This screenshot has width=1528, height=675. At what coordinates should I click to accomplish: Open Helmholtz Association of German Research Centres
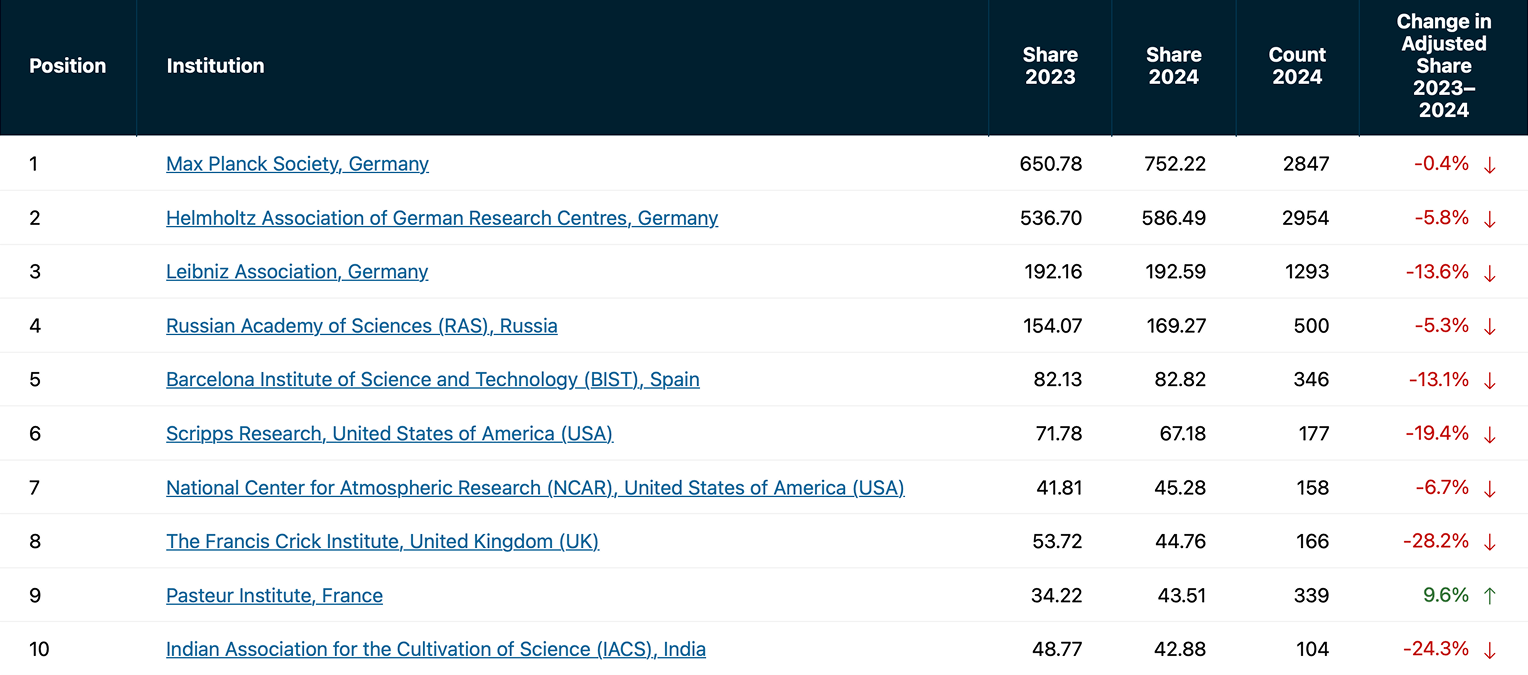442,218
